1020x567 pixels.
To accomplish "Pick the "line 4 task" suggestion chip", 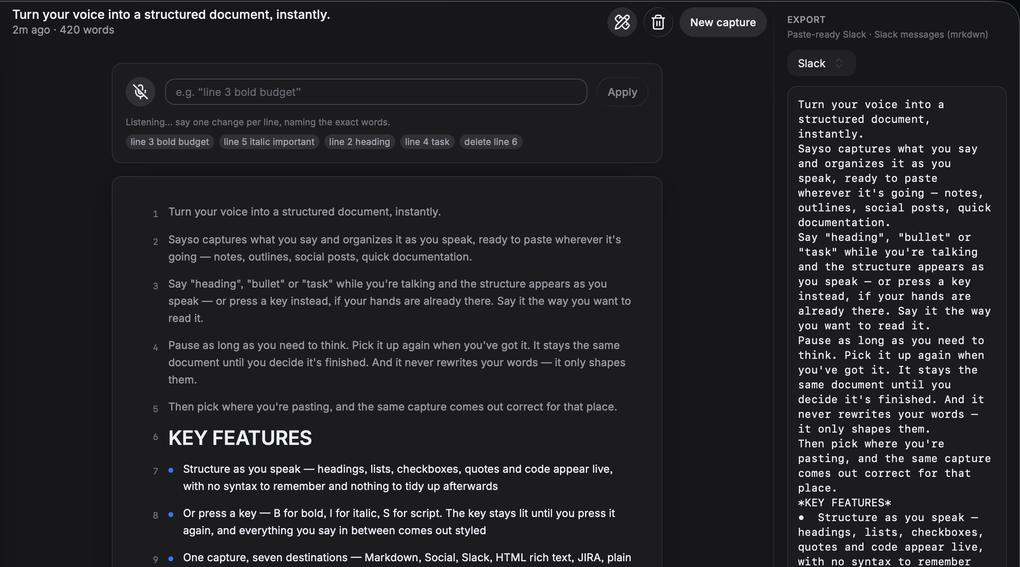I will pos(427,142).
